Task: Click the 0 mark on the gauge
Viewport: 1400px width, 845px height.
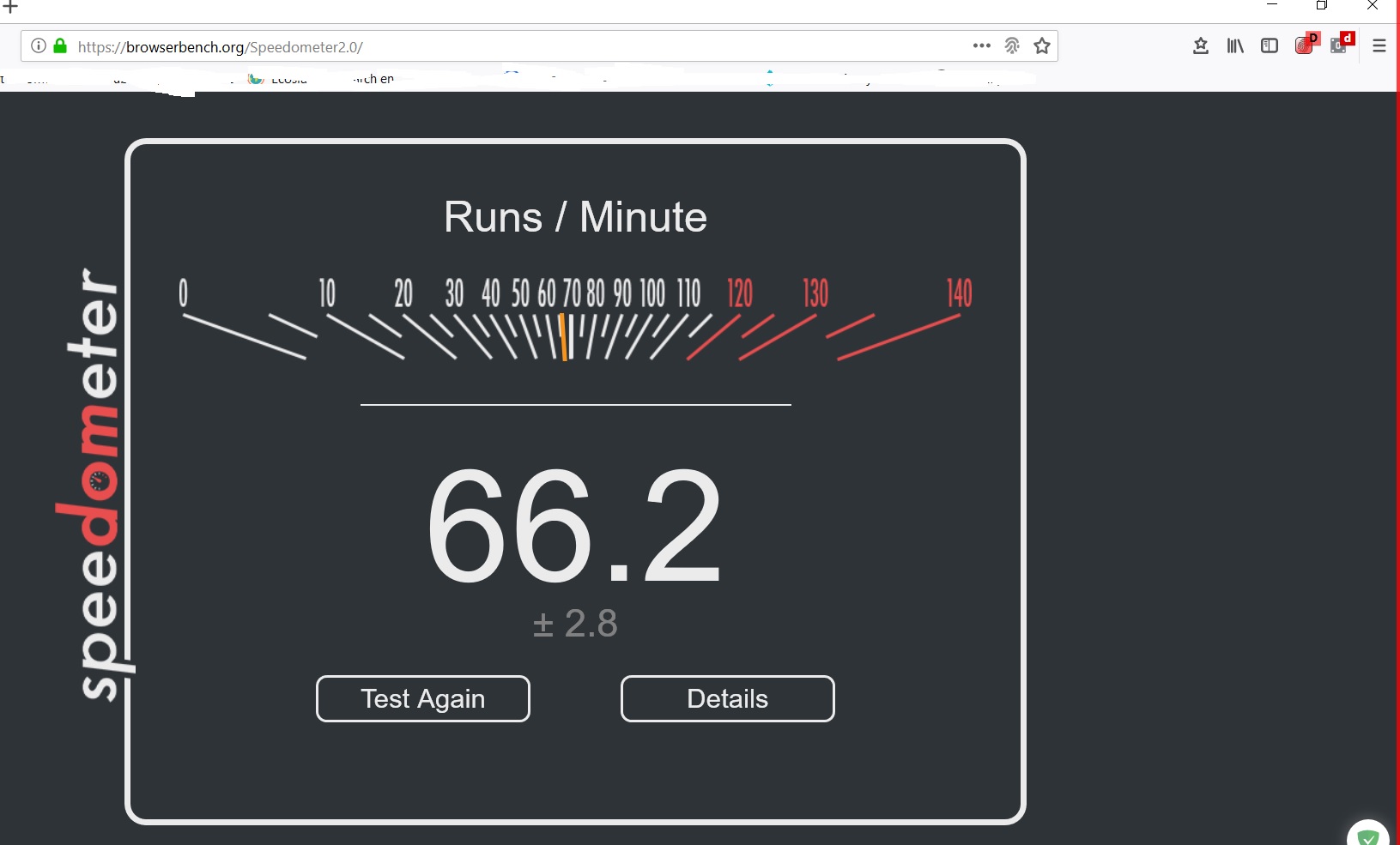Action: click(183, 293)
